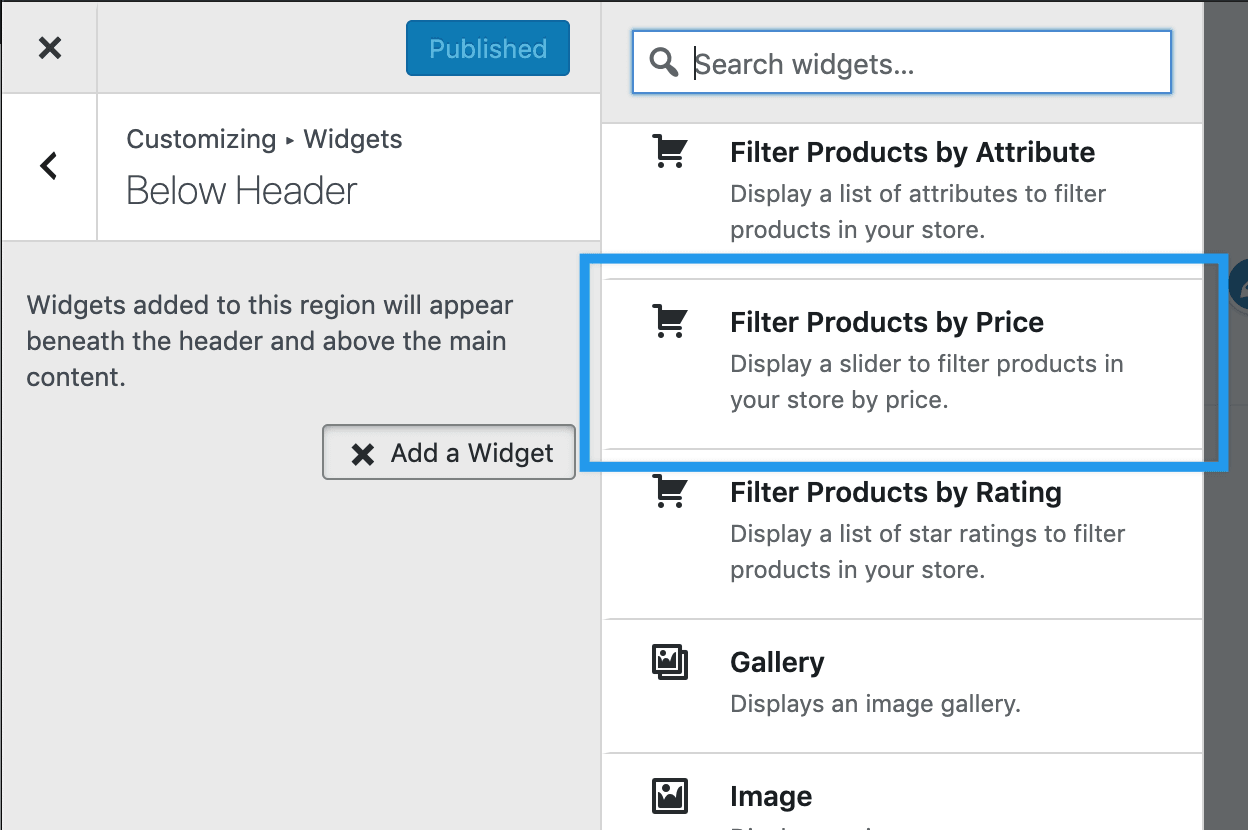Focus the Search widgets input field

(x=902, y=62)
